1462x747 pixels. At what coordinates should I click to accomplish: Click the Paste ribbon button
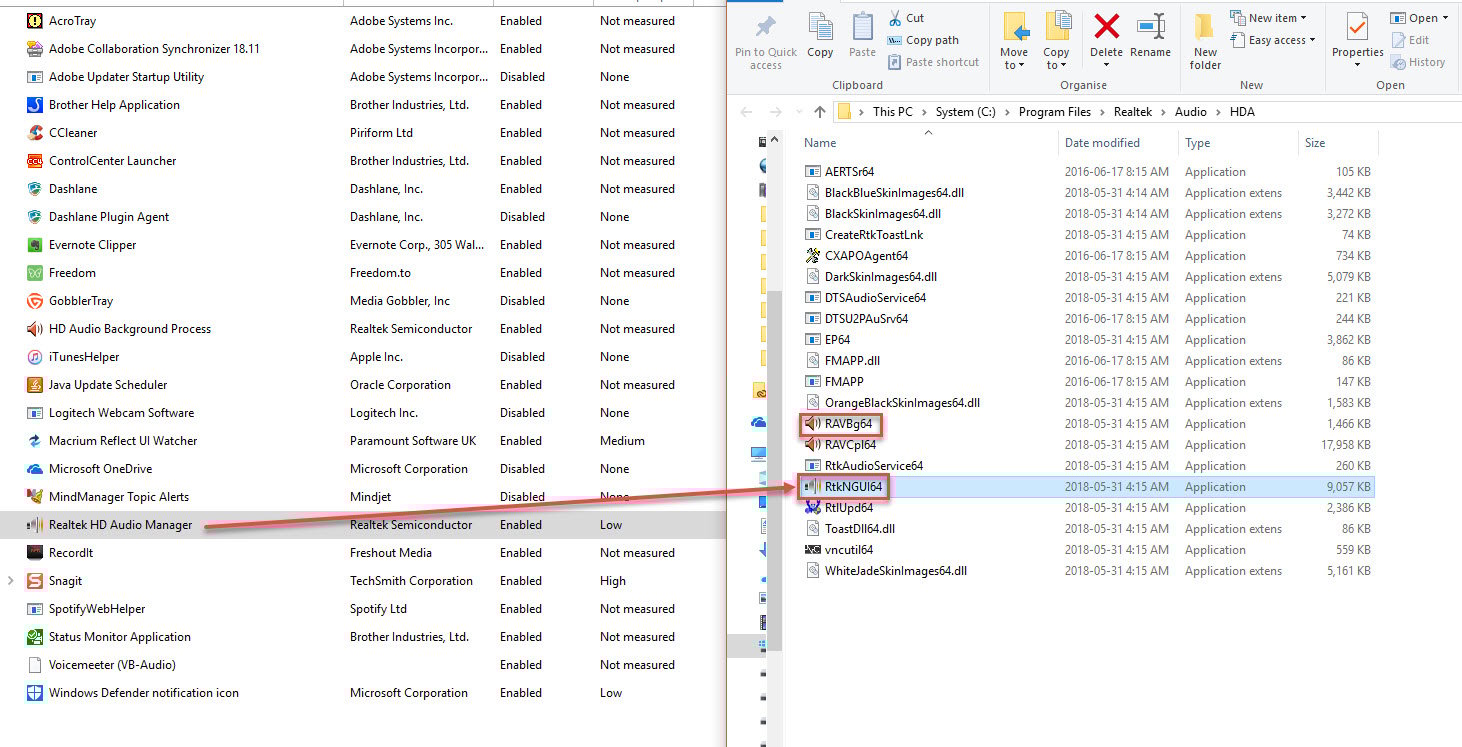[x=862, y=36]
